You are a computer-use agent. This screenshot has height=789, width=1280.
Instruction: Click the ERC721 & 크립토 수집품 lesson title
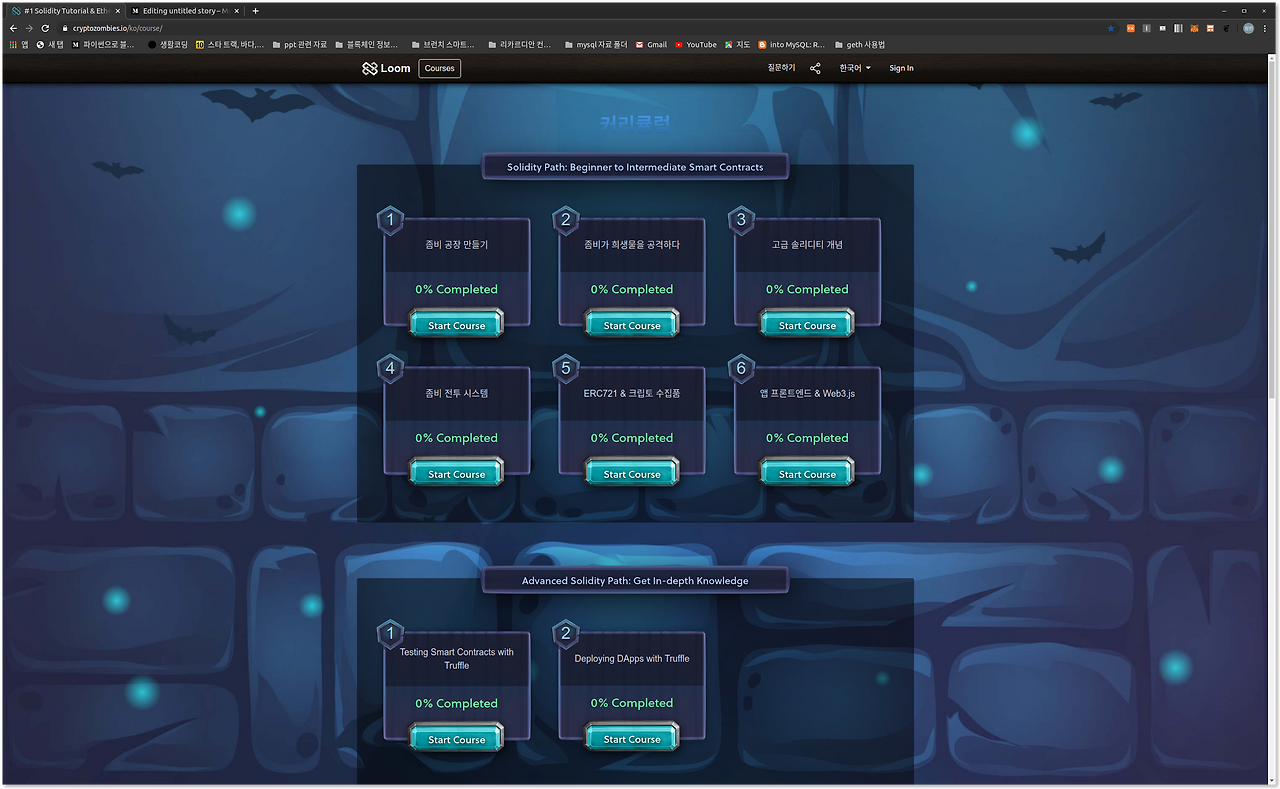pyautogui.click(x=632, y=393)
